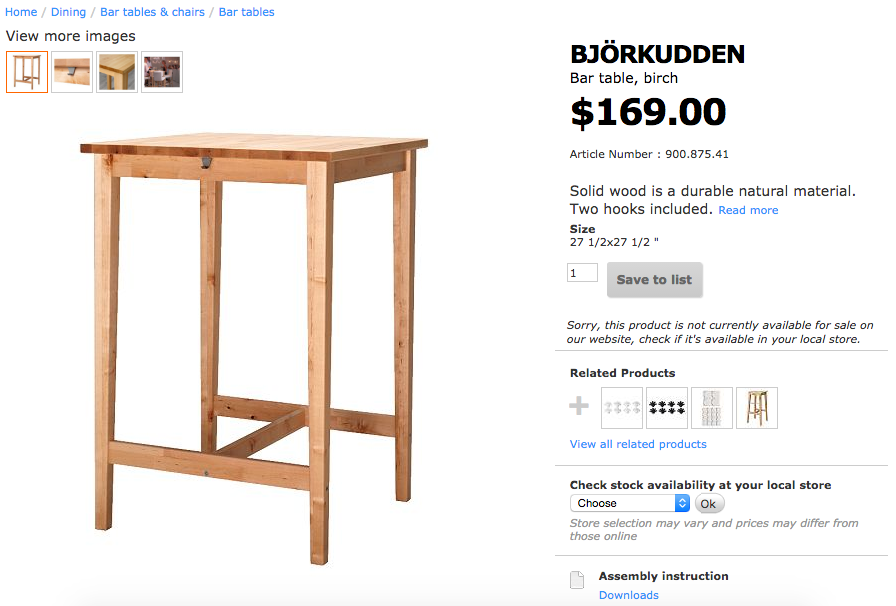Show the table corner detail thumbnail
The image size is (896, 606).
pyautogui.click(x=117, y=72)
